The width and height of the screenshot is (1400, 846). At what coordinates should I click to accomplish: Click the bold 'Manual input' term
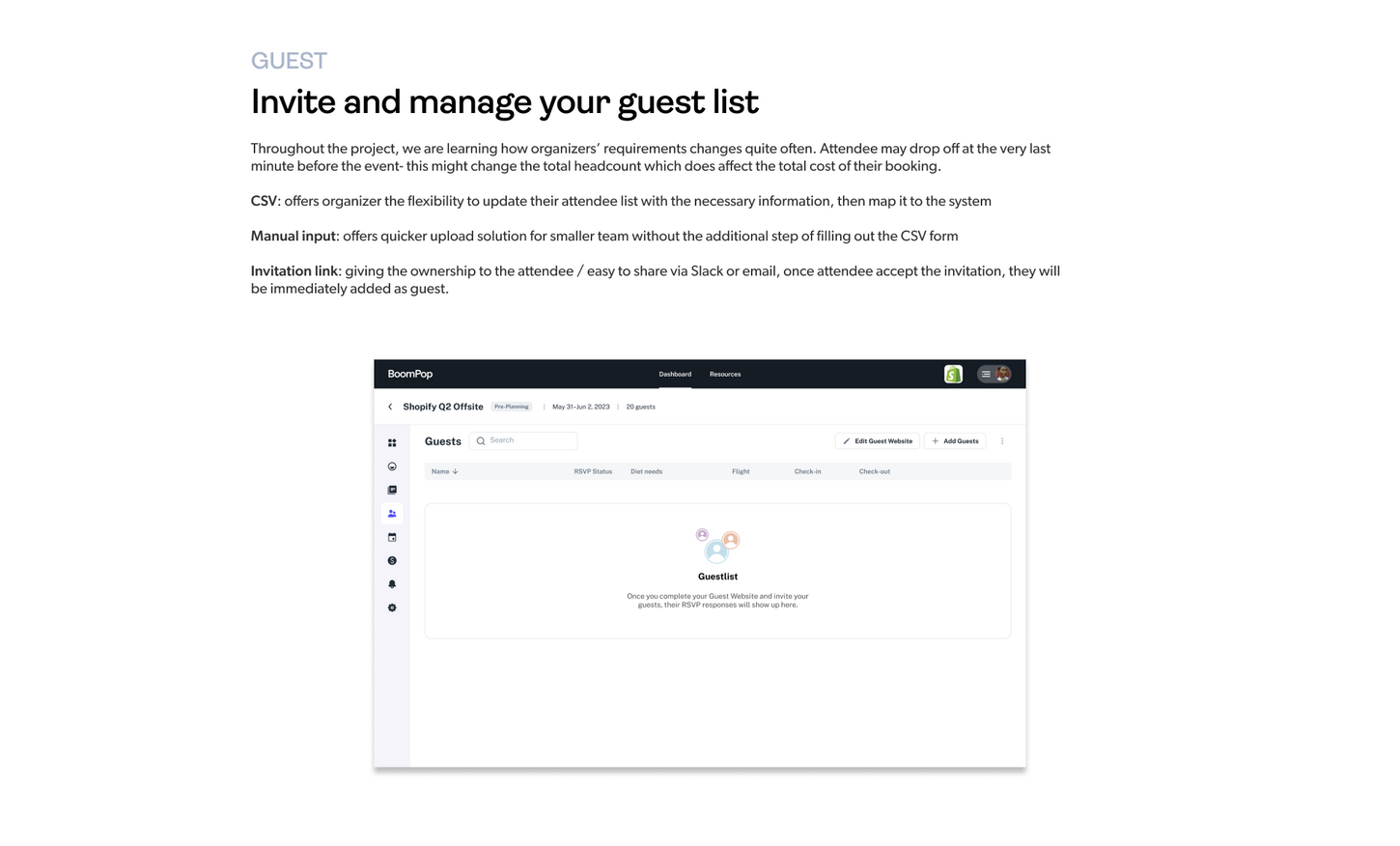[x=294, y=236]
